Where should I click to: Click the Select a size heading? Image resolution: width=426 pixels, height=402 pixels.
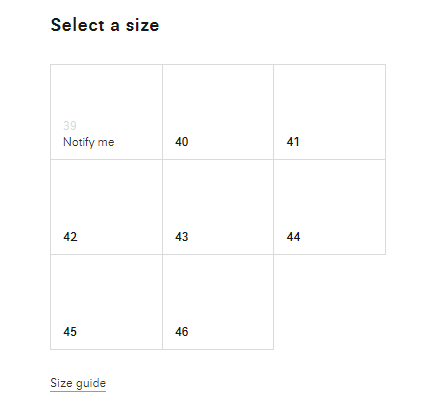[105, 25]
